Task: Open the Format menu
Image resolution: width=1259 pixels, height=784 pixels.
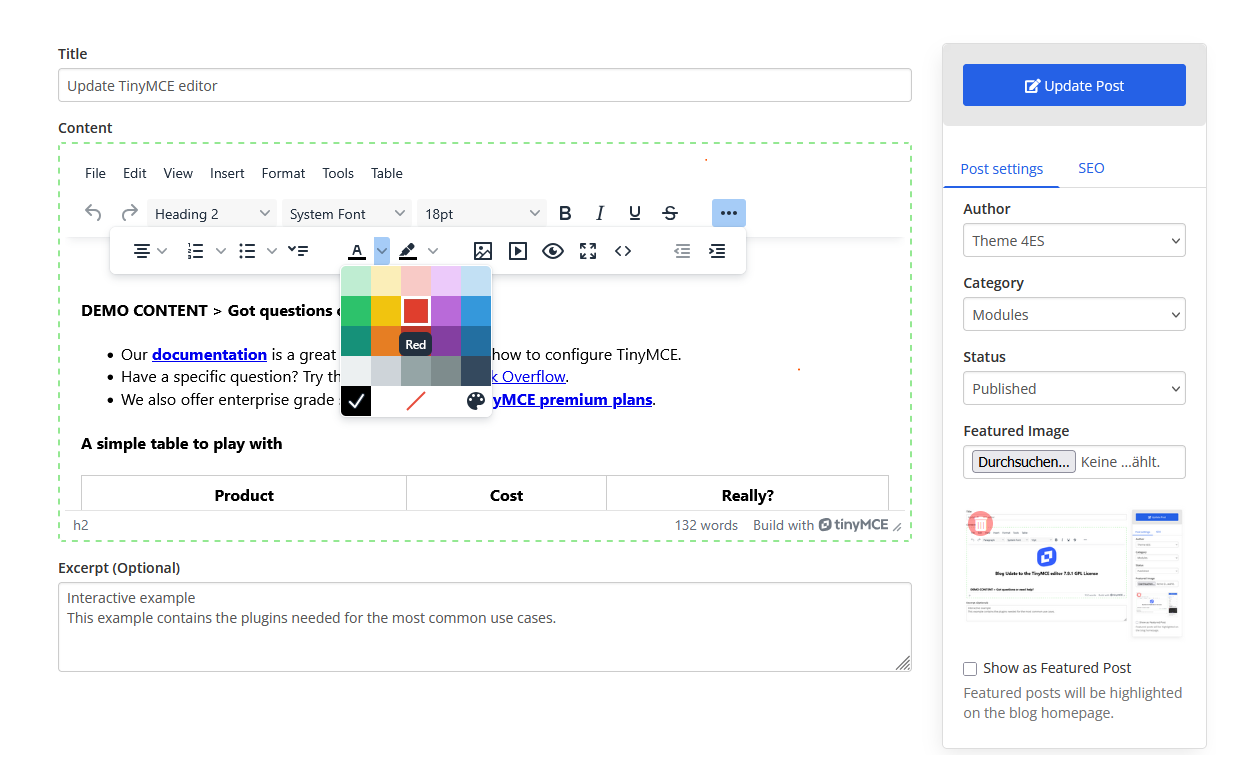Action: (283, 173)
